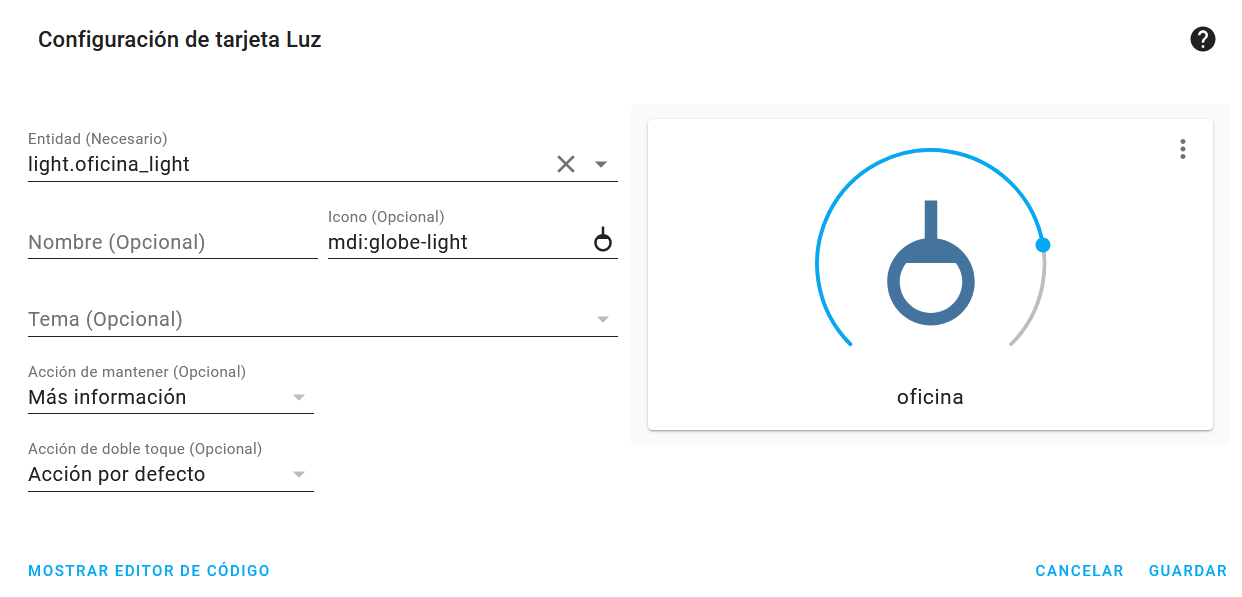Click the Nombre text field
1242x597 pixels.
(173, 242)
